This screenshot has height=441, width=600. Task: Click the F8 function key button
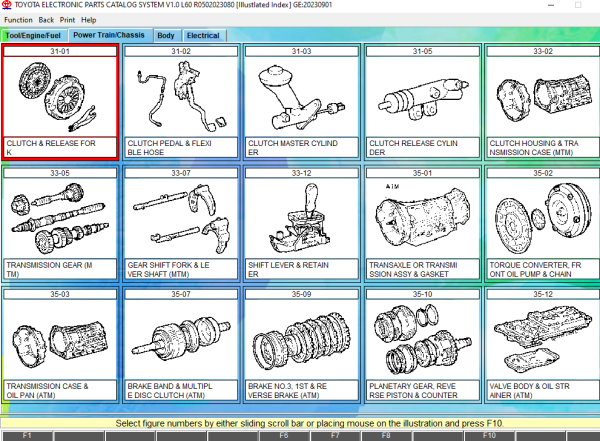pos(386,436)
